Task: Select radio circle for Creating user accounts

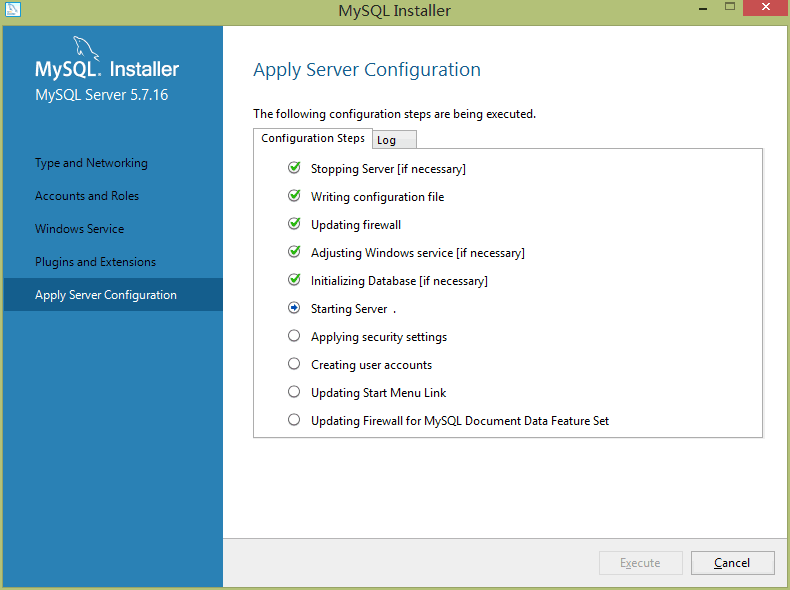Action: [294, 364]
